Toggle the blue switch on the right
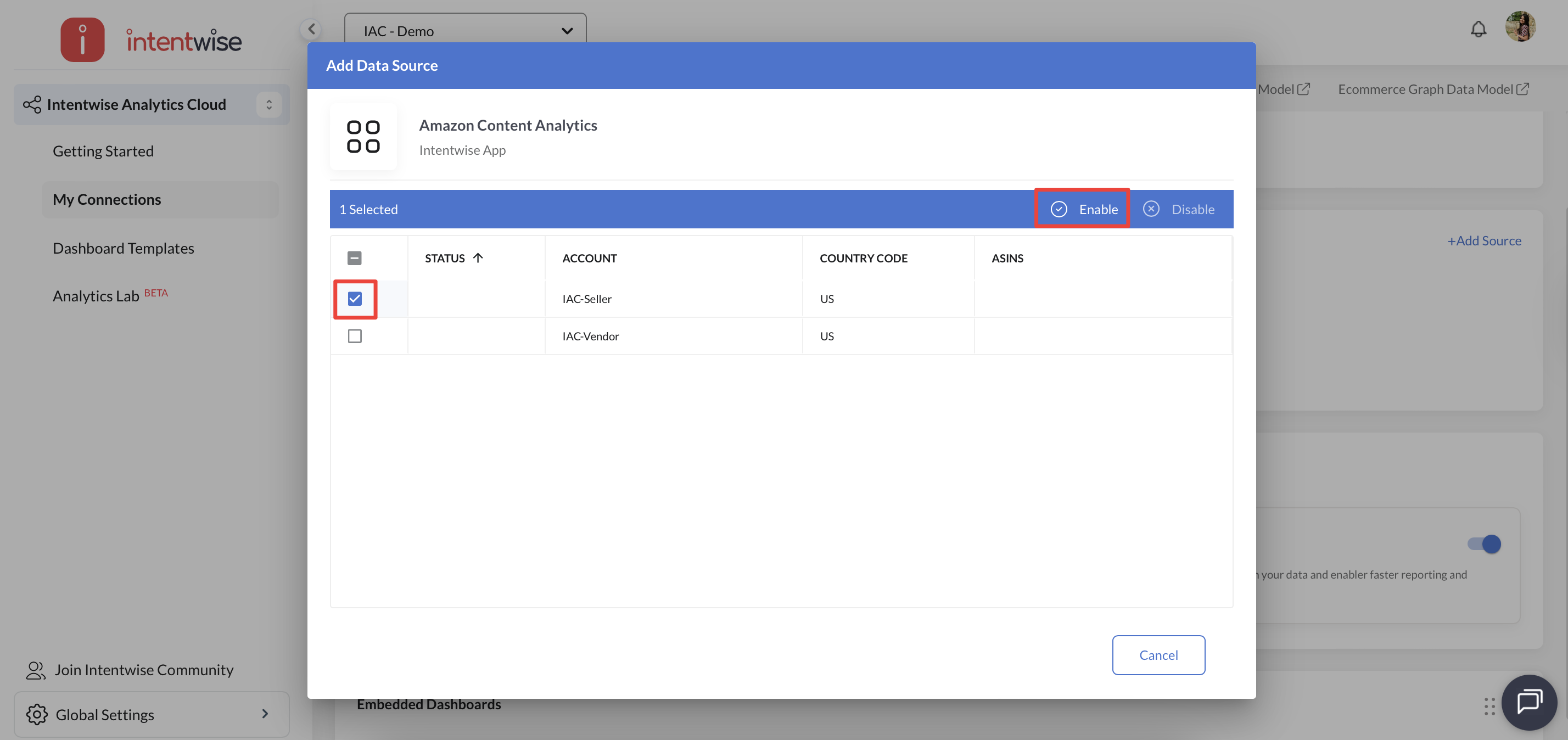Screen dimensions: 1568x740 [1484, 543]
